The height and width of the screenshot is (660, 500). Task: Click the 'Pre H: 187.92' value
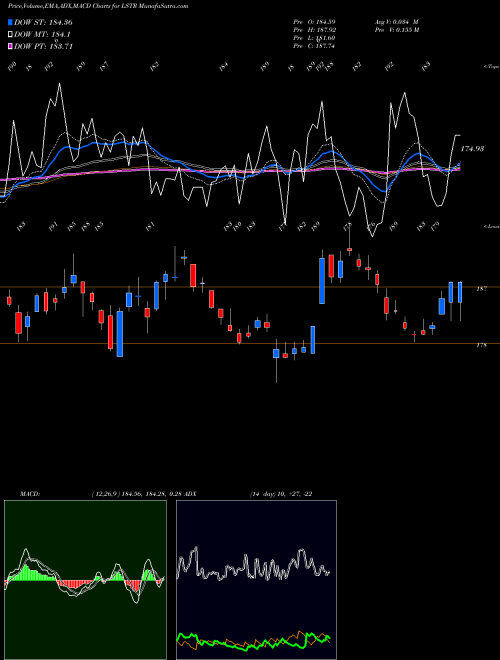314,30
